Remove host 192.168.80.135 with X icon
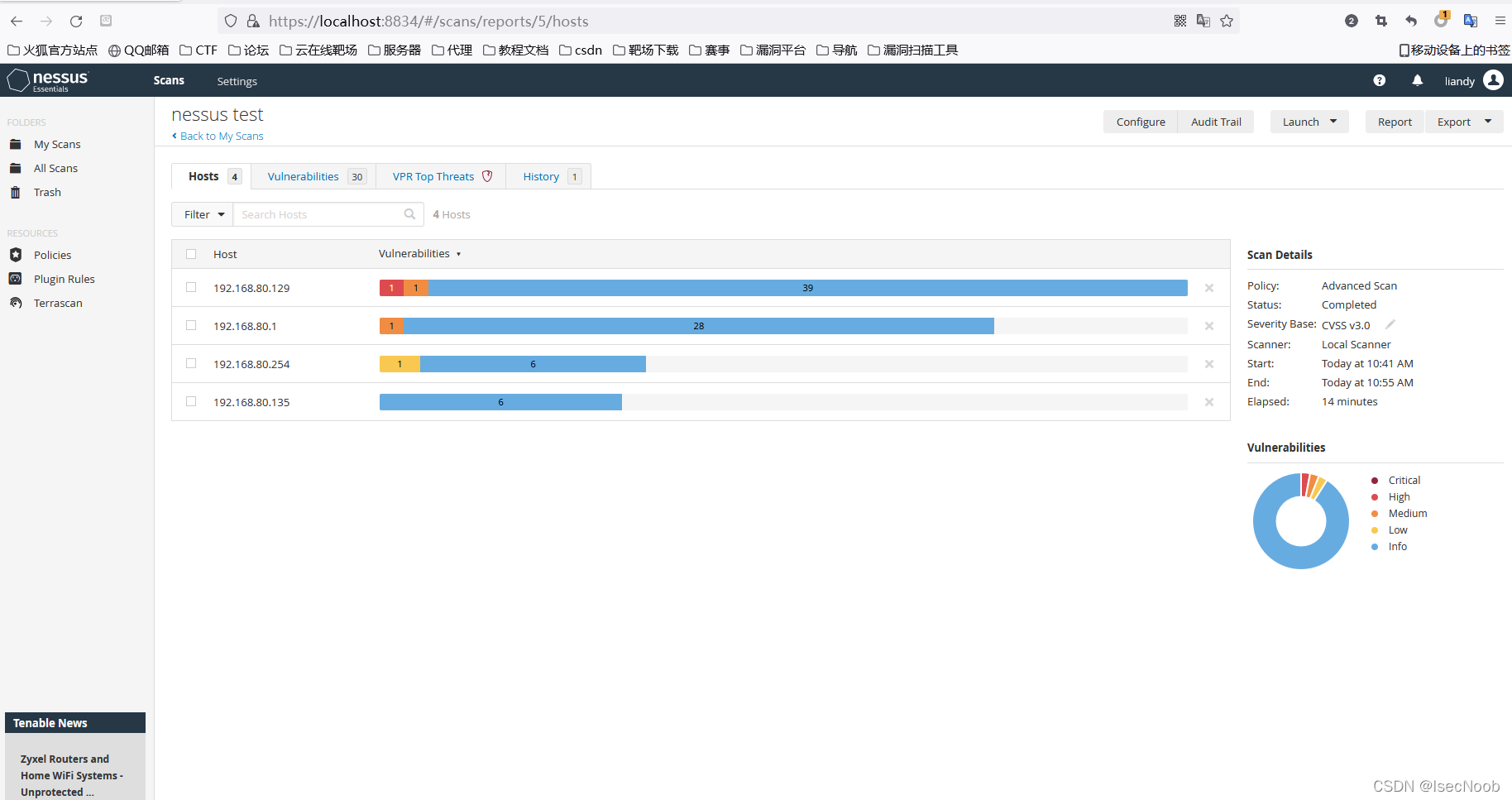 tap(1209, 402)
